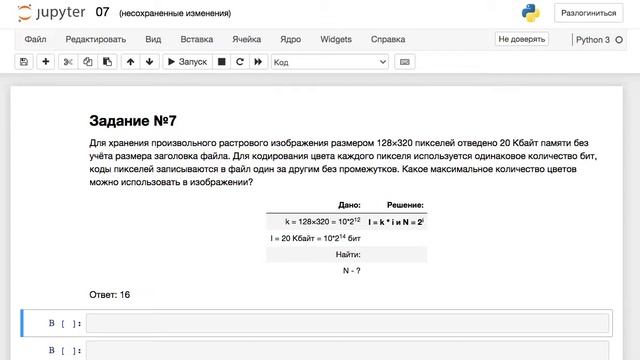Open the Ячейка menu
This screenshot has height=360, width=640.
click(247, 39)
